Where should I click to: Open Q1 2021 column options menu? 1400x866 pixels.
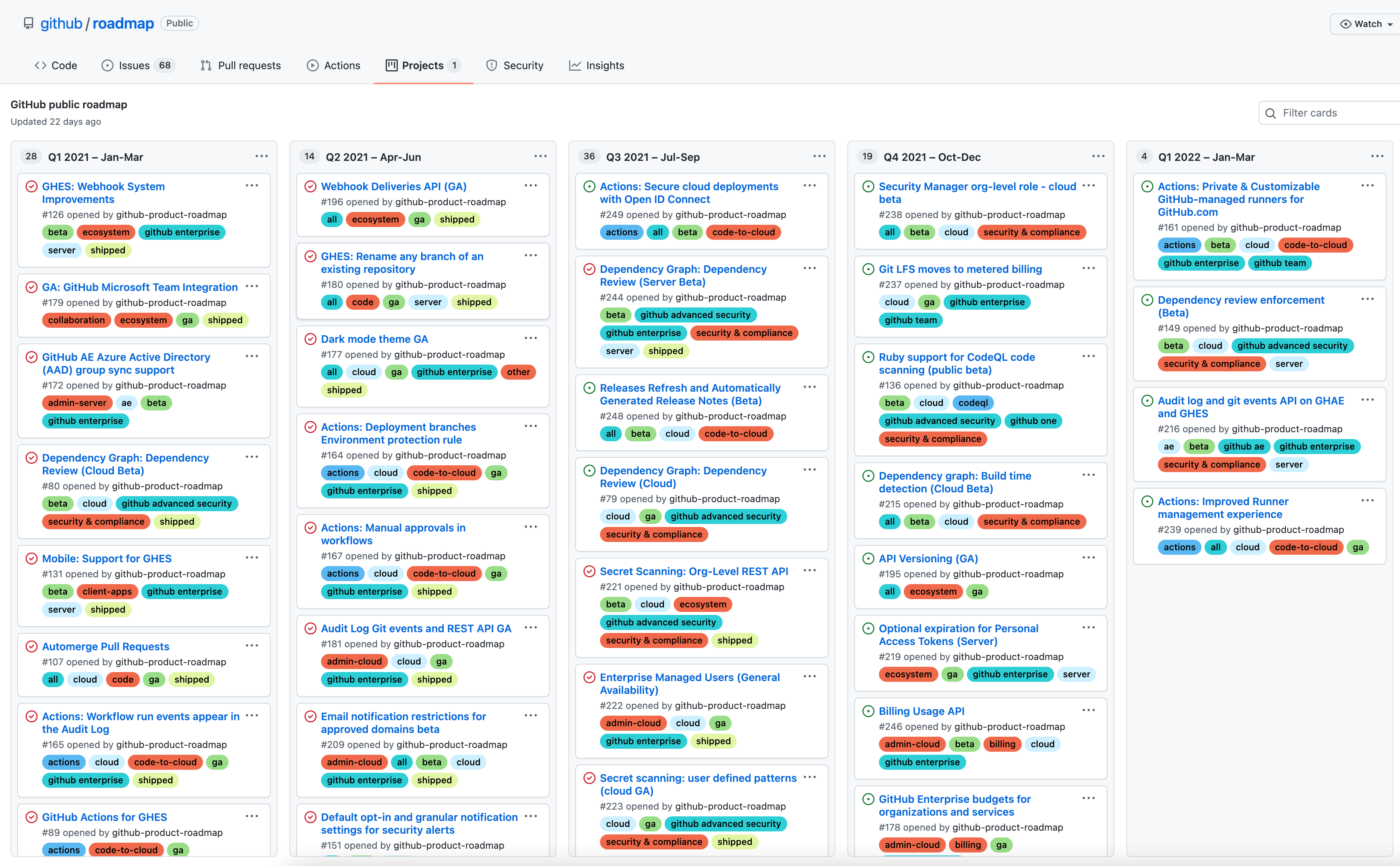[261, 156]
